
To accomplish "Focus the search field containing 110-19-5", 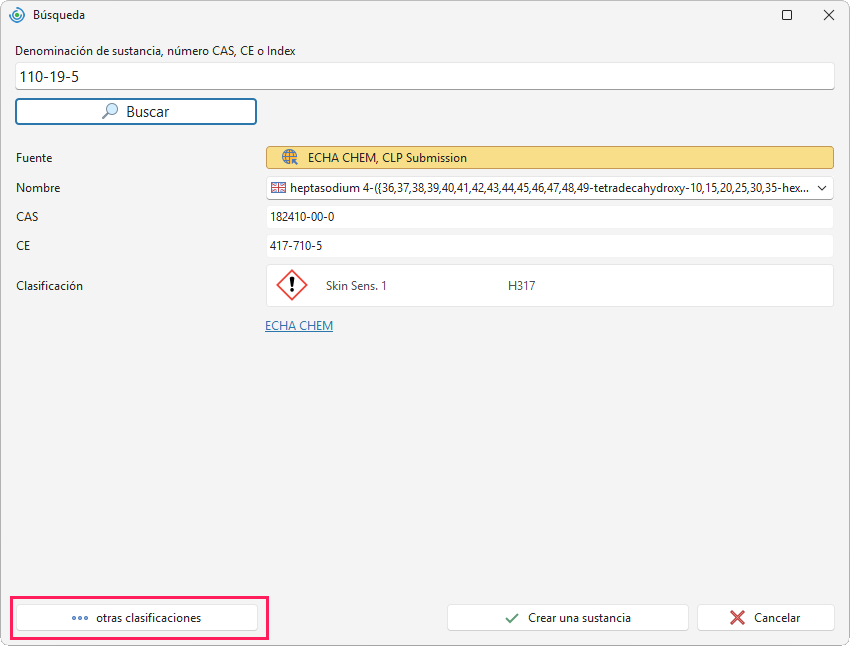I will tap(424, 76).
